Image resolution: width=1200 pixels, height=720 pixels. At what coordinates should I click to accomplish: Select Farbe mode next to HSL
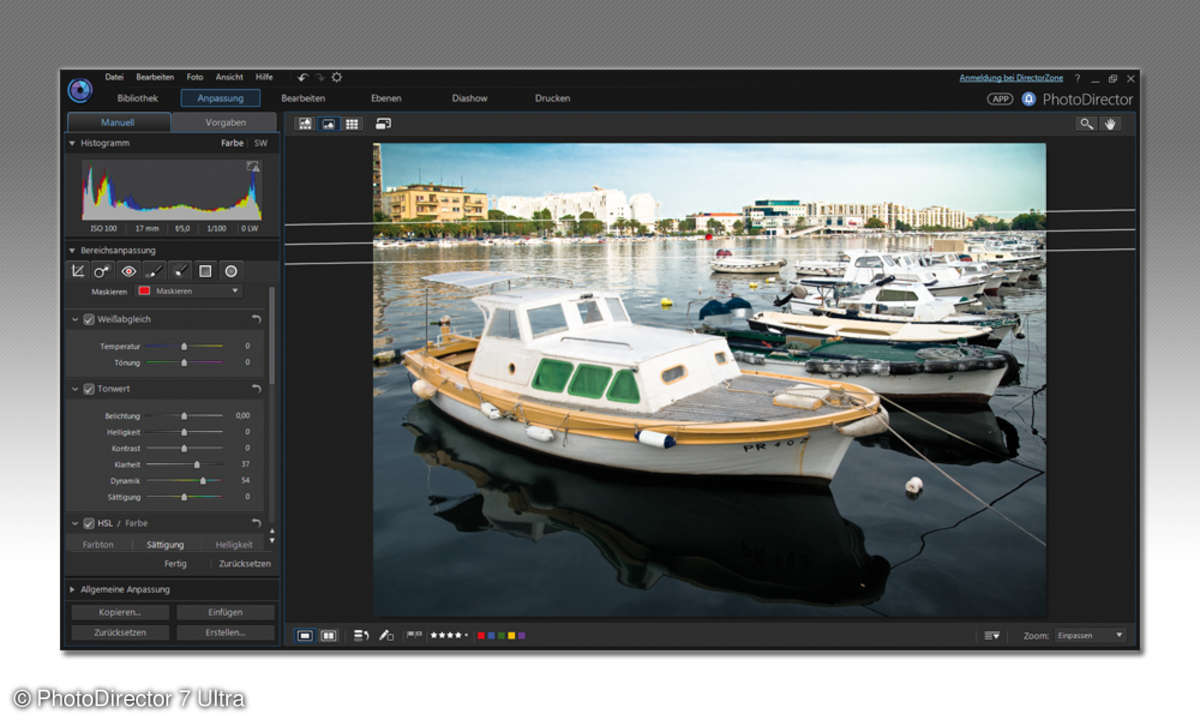point(136,523)
